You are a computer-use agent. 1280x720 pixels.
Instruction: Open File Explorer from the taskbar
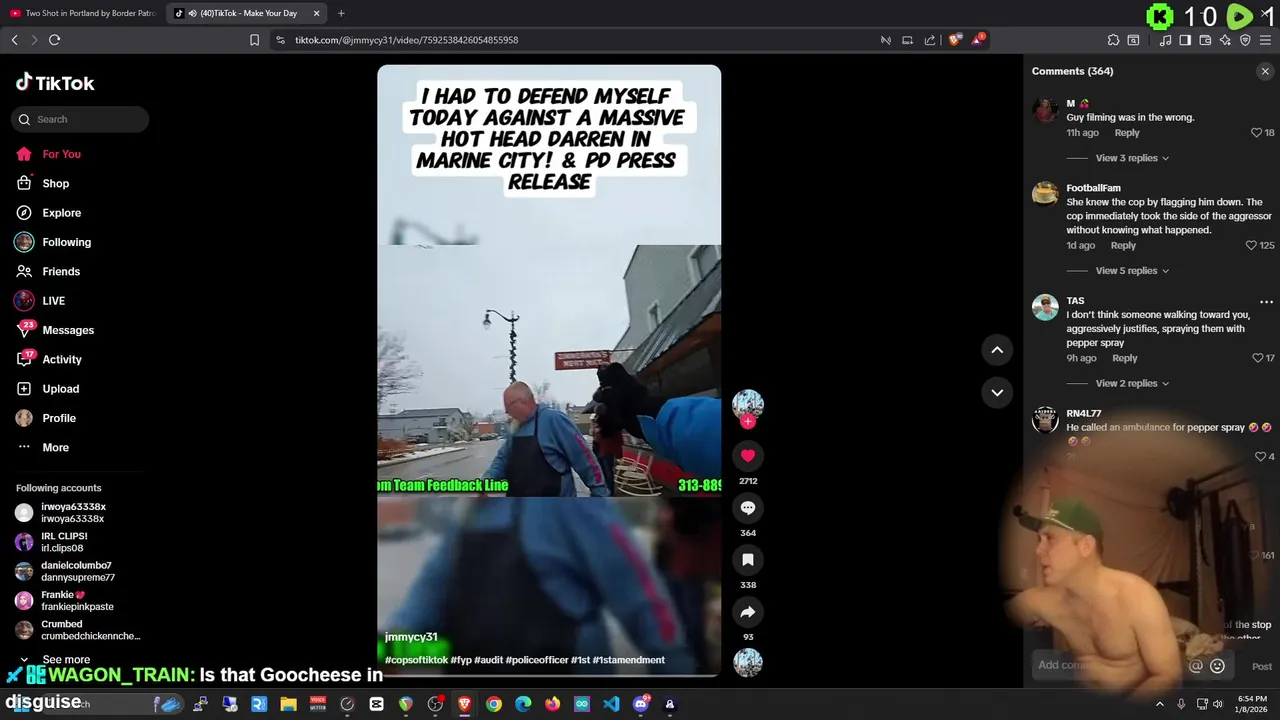click(x=288, y=704)
